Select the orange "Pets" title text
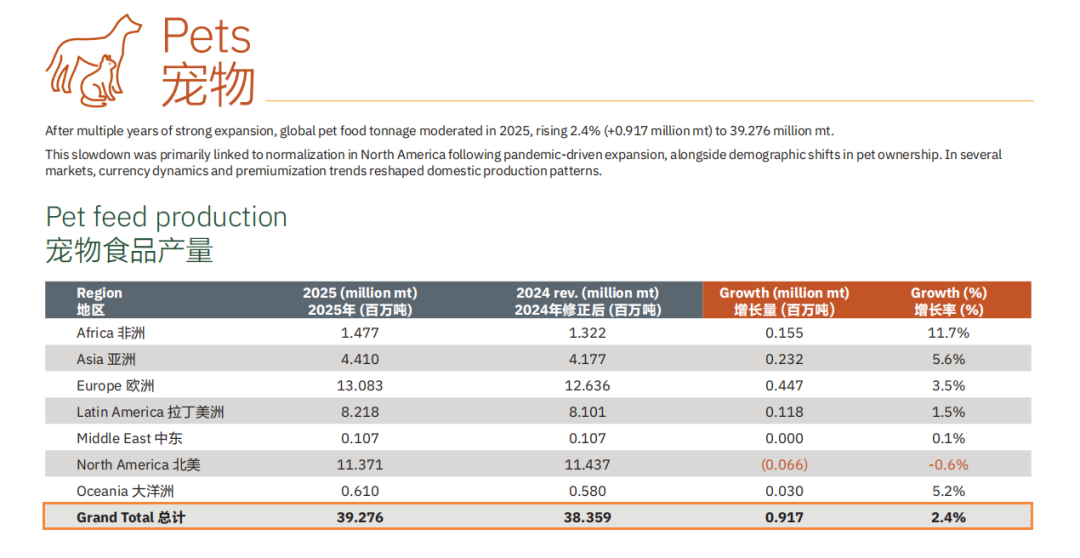This screenshot has width=1080, height=558. 207,36
